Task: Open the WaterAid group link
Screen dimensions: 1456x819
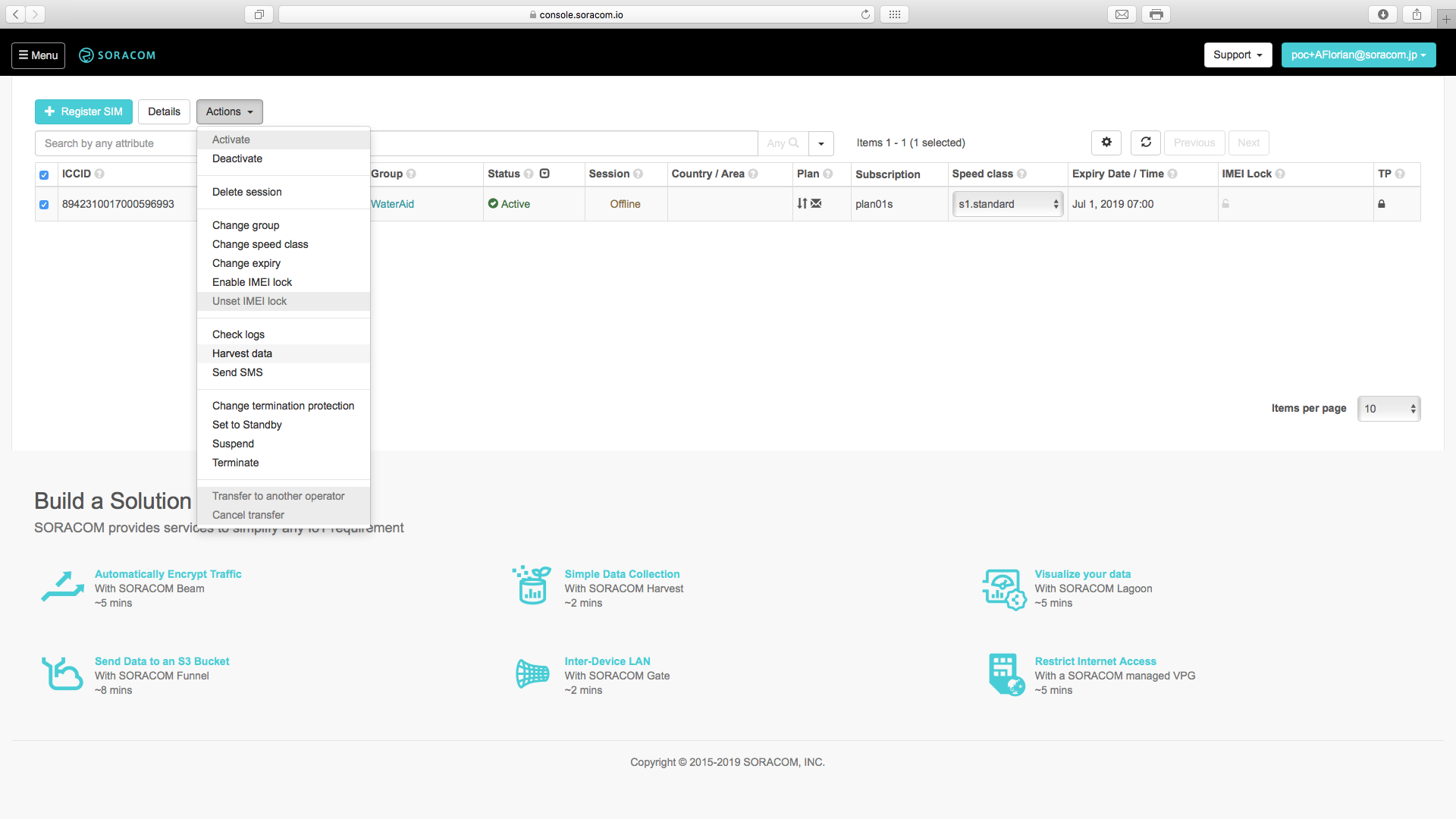Action: [392, 204]
